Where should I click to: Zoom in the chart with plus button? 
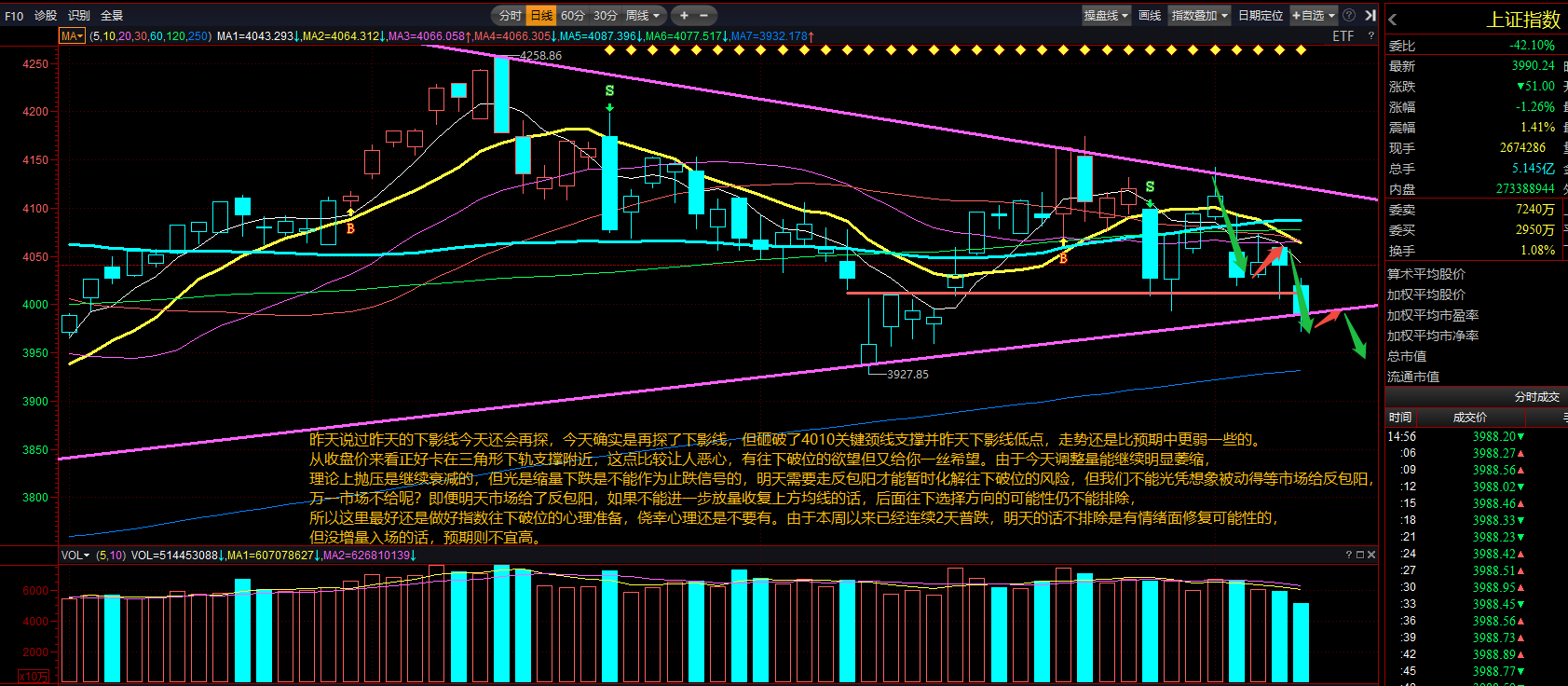(x=684, y=15)
